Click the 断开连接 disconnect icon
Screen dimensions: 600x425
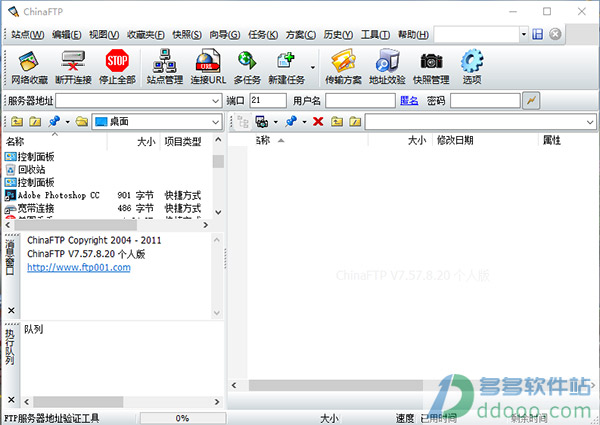tap(73, 68)
